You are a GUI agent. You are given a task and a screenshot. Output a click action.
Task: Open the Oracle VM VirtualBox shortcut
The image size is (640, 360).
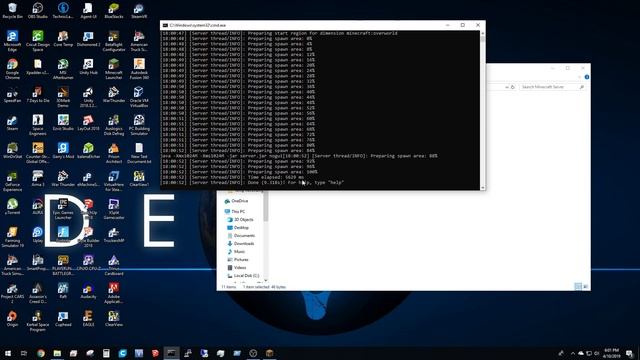click(x=139, y=97)
